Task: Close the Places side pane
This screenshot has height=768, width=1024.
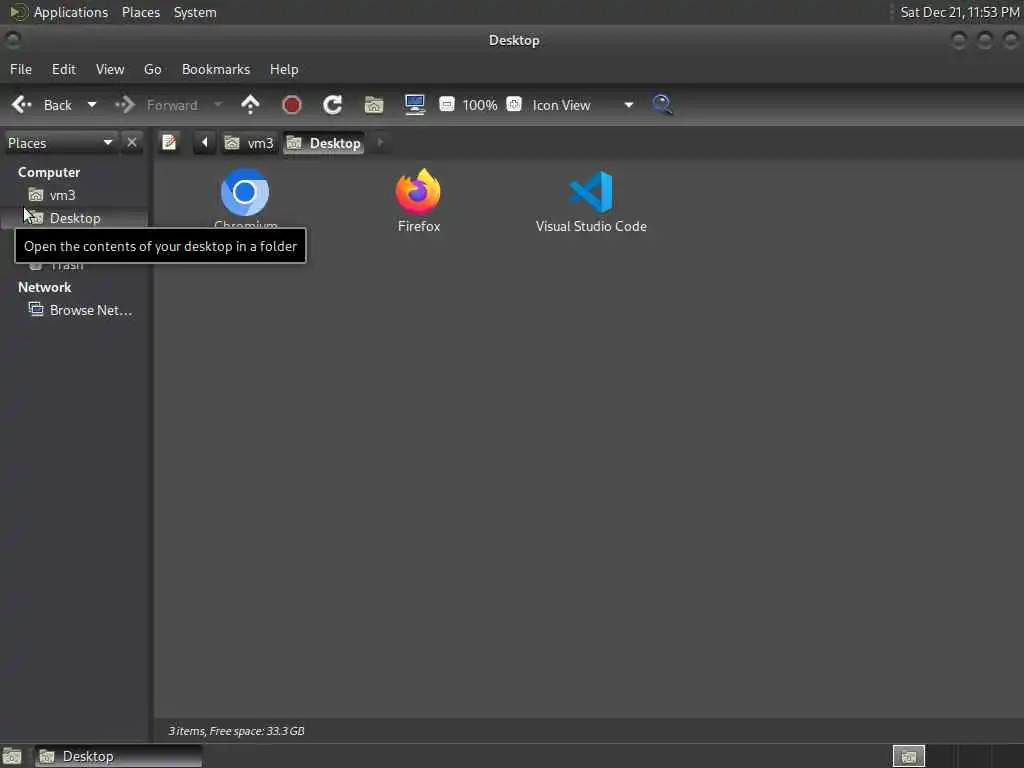Action: coord(132,142)
